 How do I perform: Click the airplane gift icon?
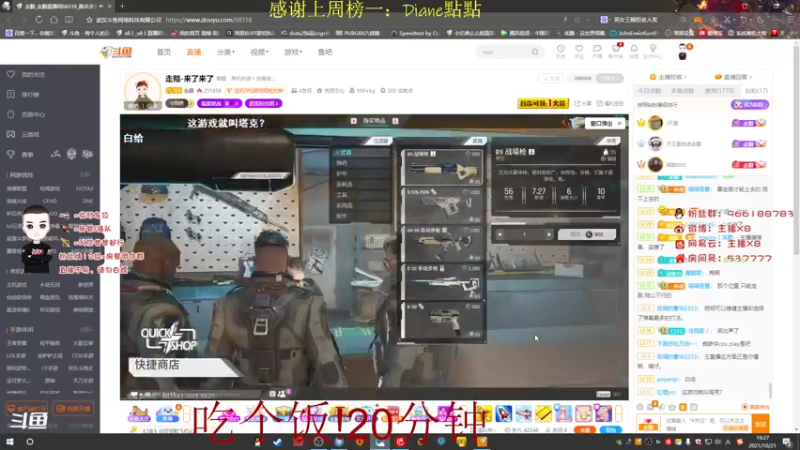tap(523, 414)
